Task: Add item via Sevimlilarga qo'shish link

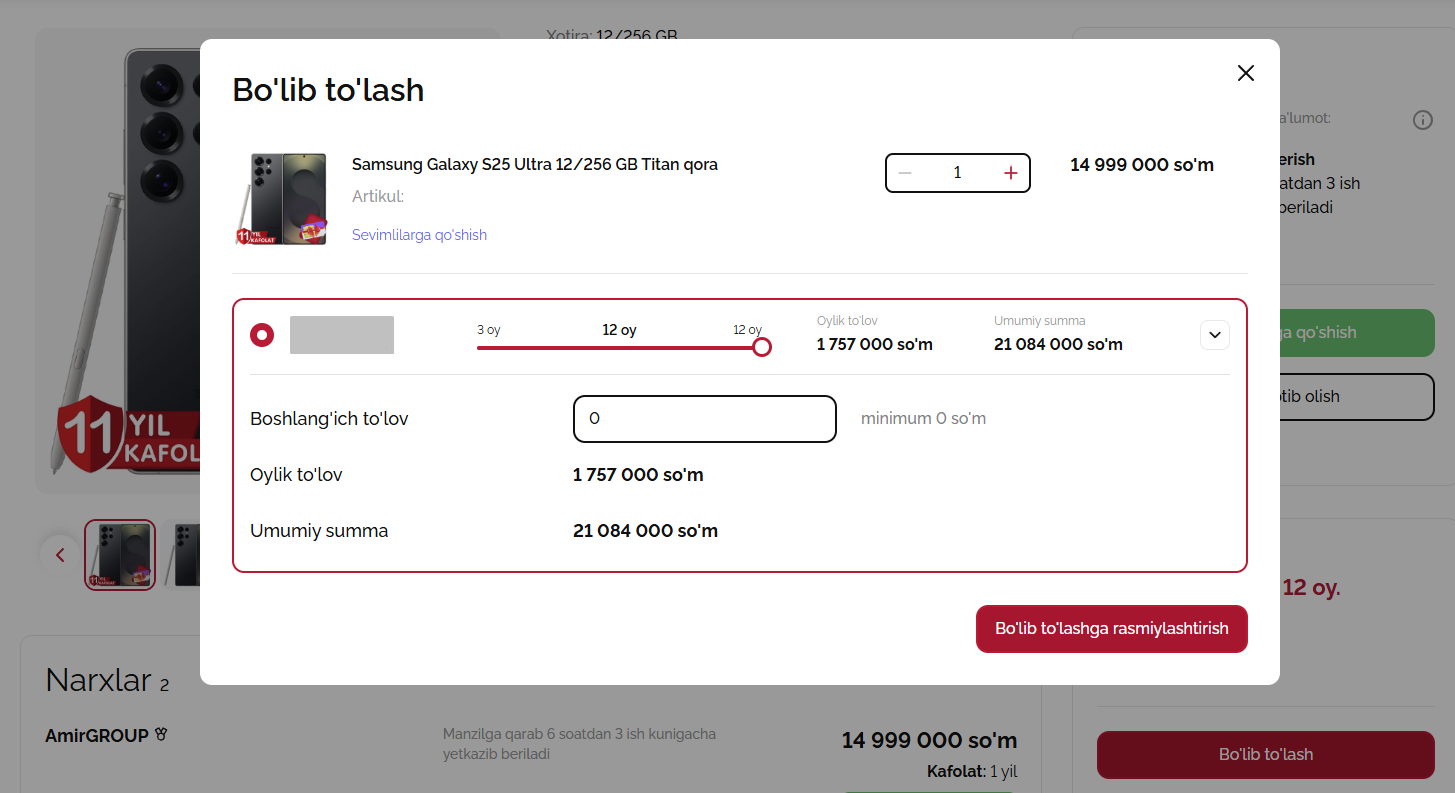Action: [x=419, y=235]
